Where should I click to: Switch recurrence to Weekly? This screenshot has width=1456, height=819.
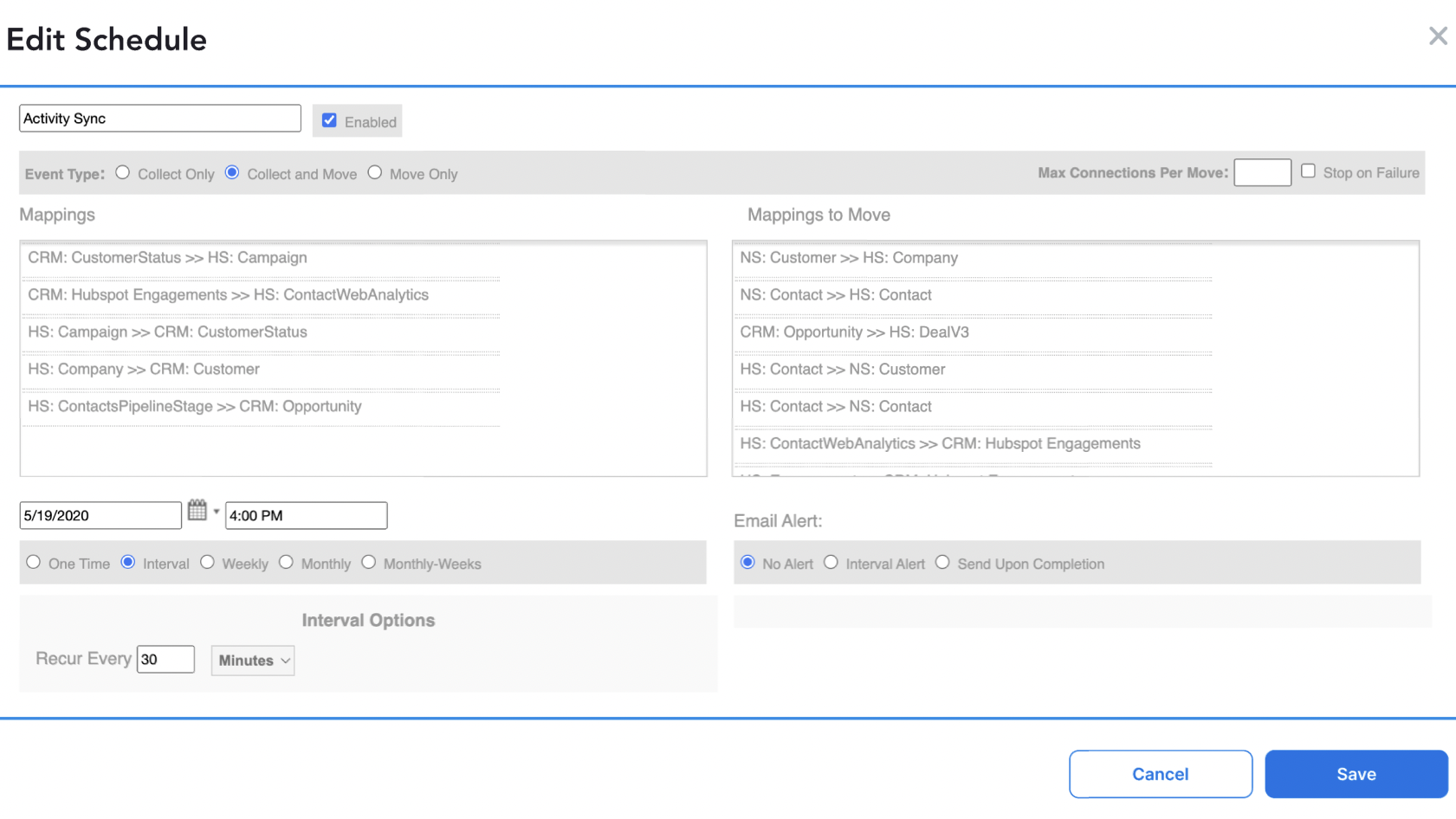pos(208,562)
